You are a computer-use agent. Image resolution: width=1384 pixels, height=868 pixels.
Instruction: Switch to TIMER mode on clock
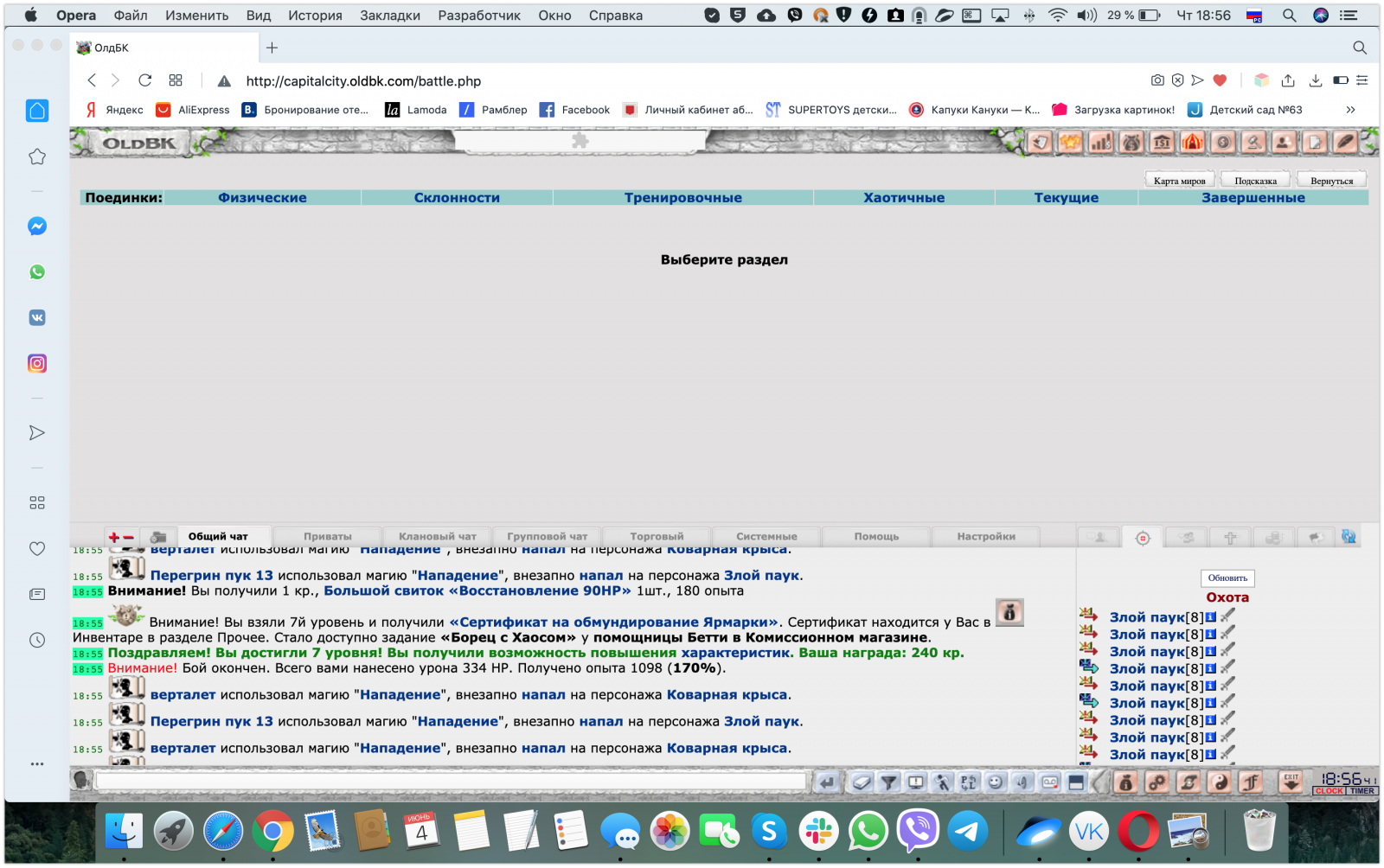click(x=1362, y=791)
